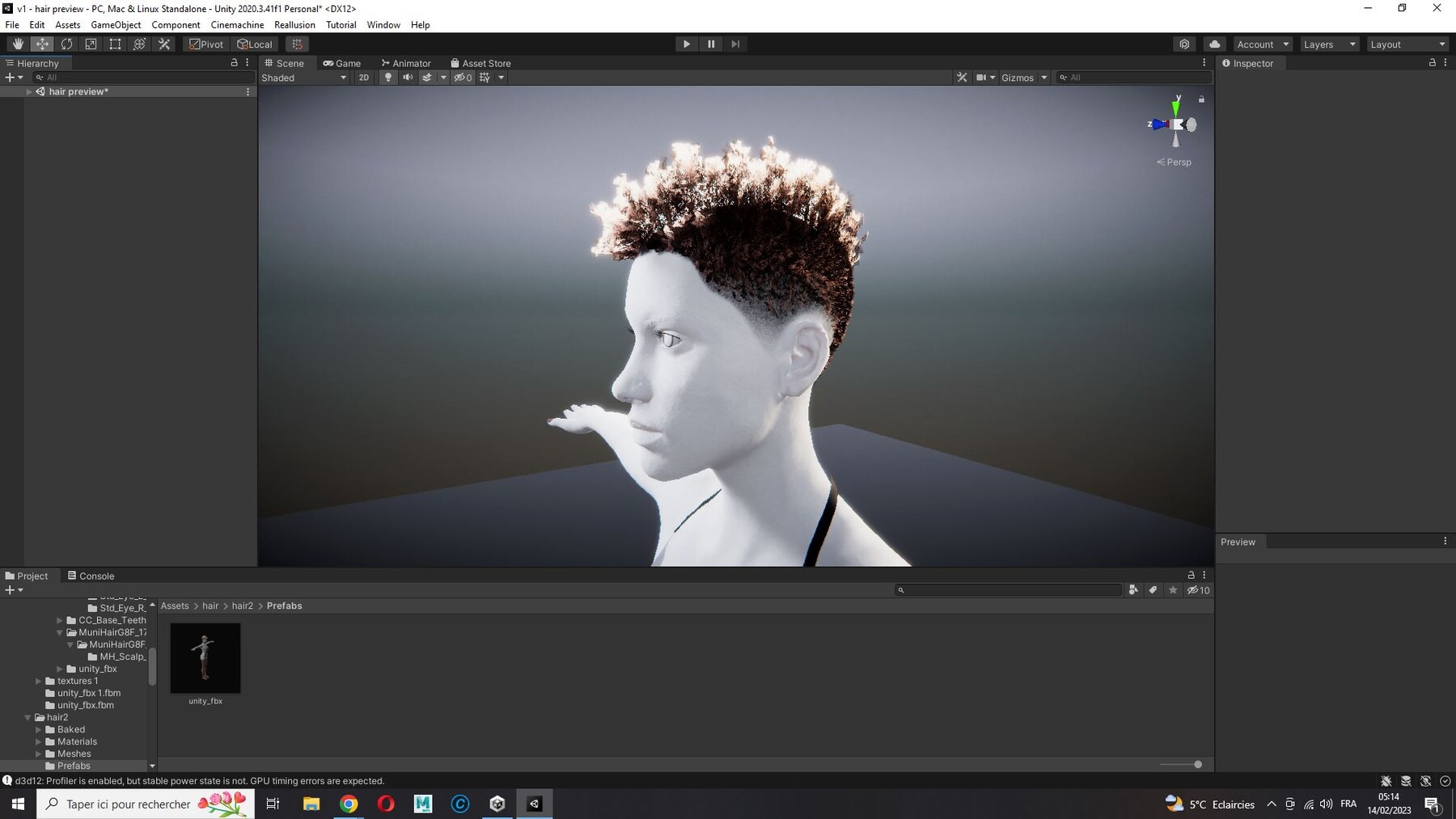
Task: Search by type in Project
Action: point(1133,590)
